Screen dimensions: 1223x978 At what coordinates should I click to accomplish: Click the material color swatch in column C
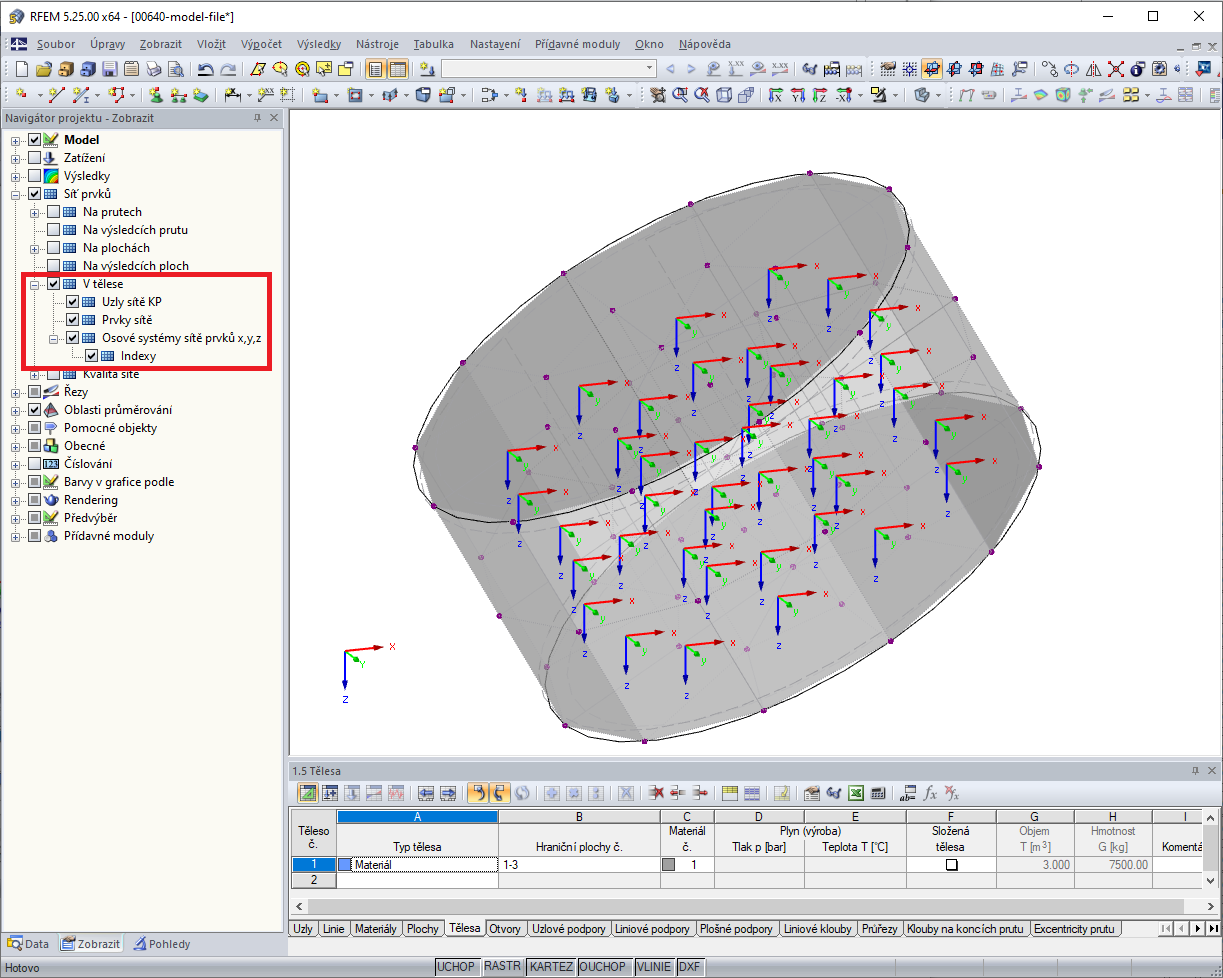pyautogui.click(x=668, y=865)
